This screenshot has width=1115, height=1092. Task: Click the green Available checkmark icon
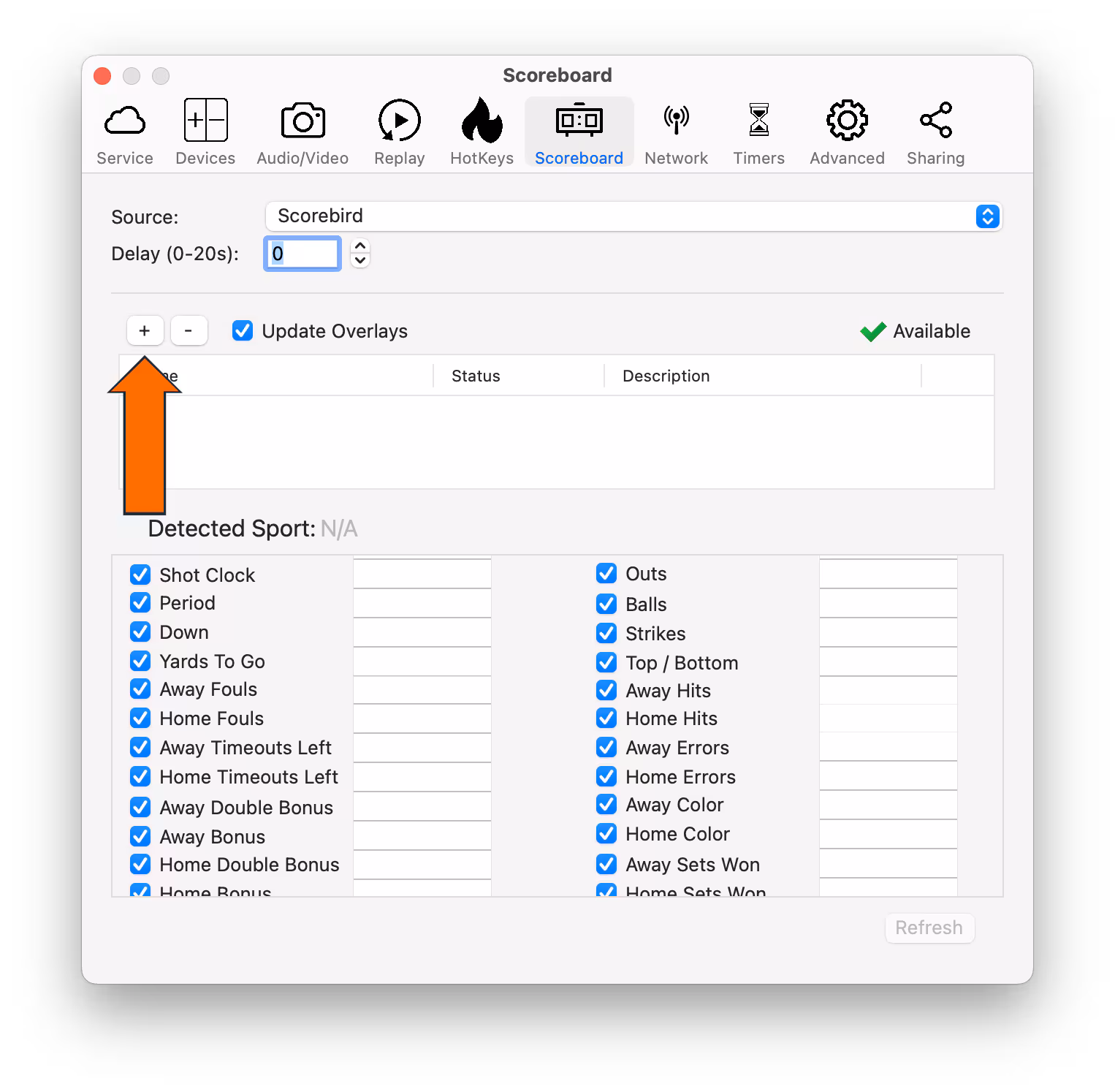(x=873, y=332)
